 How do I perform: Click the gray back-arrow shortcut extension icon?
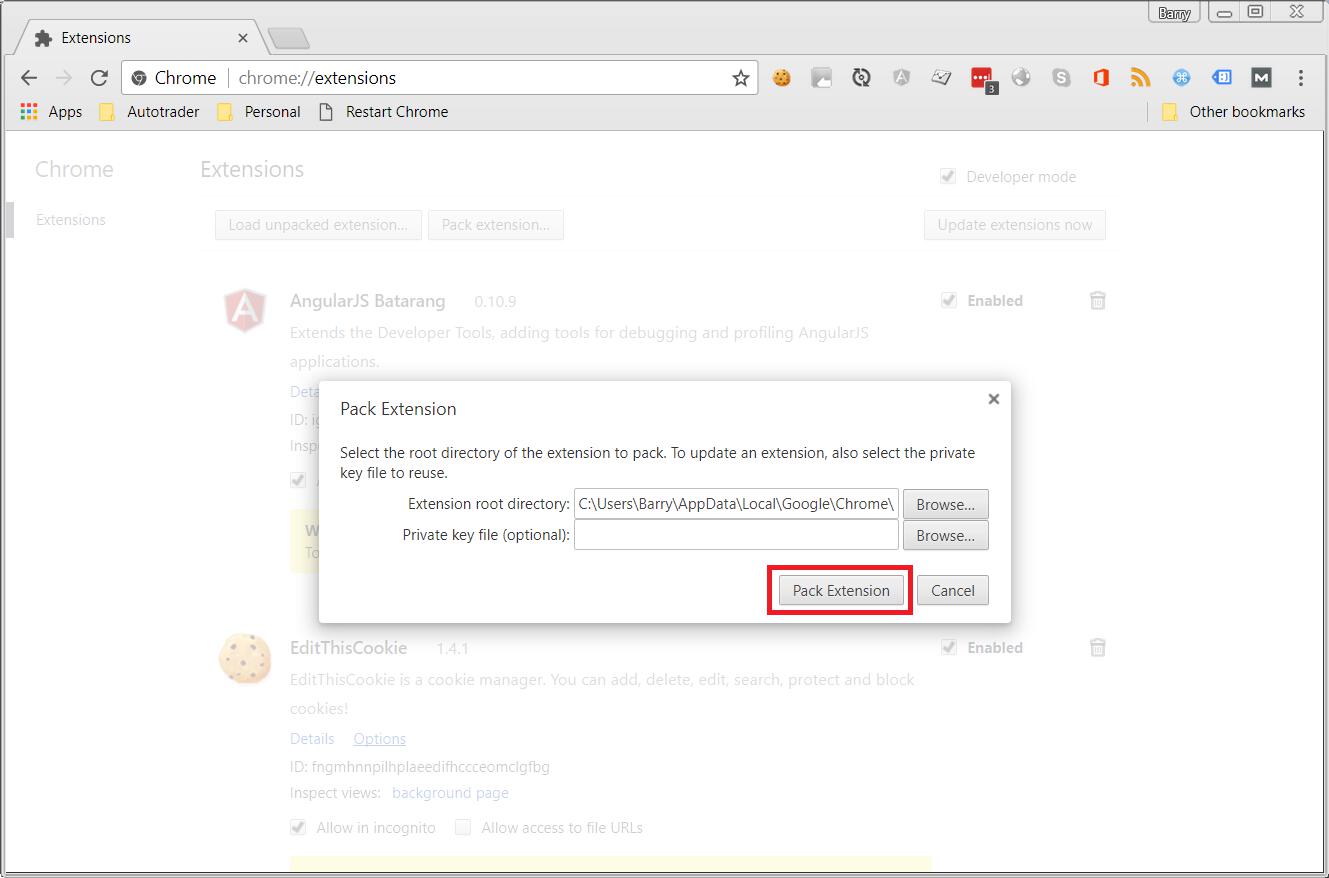tap(821, 78)
